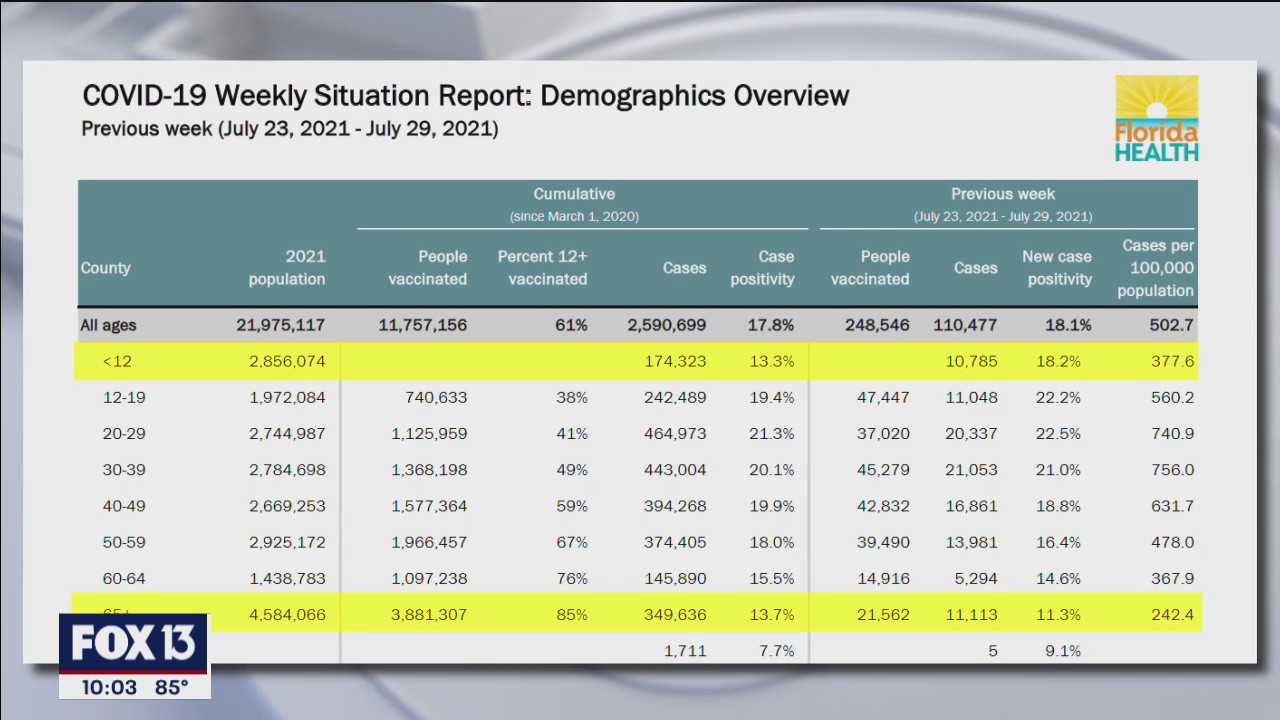Click the 'Cumulative' group header
This screenshot has width=1280, height=720.
point(574,194)
